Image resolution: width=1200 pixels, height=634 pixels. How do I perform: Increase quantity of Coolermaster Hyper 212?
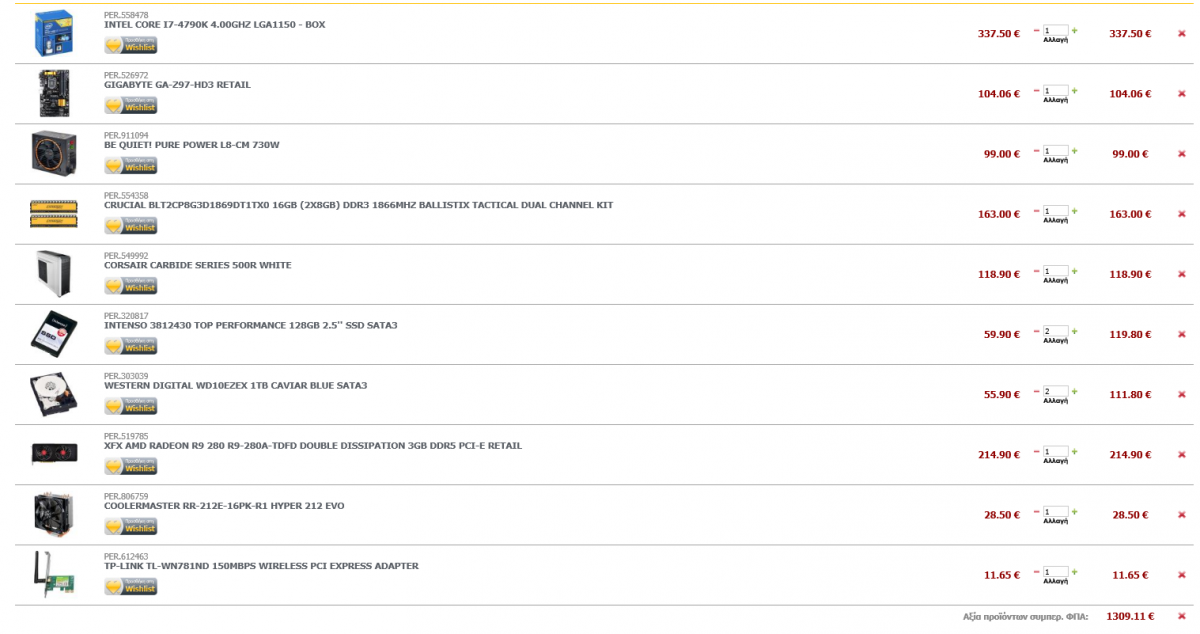coord(1075,511)
